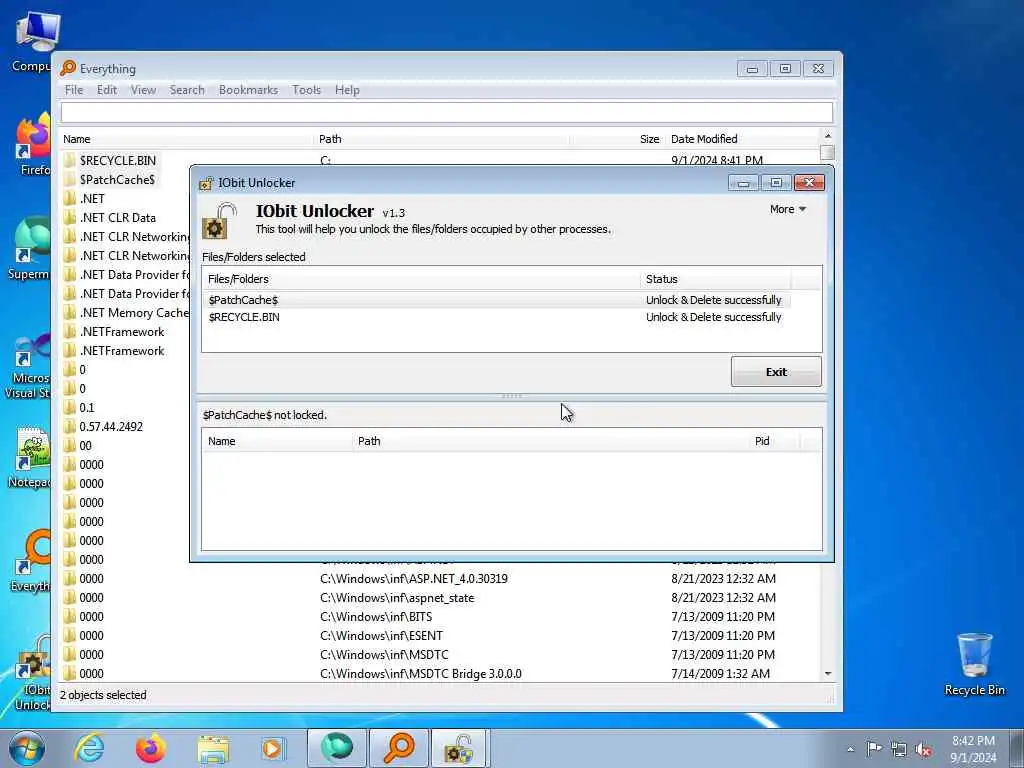
Task: Open the Help menu in Everything
Action: [x=347, y=89]
